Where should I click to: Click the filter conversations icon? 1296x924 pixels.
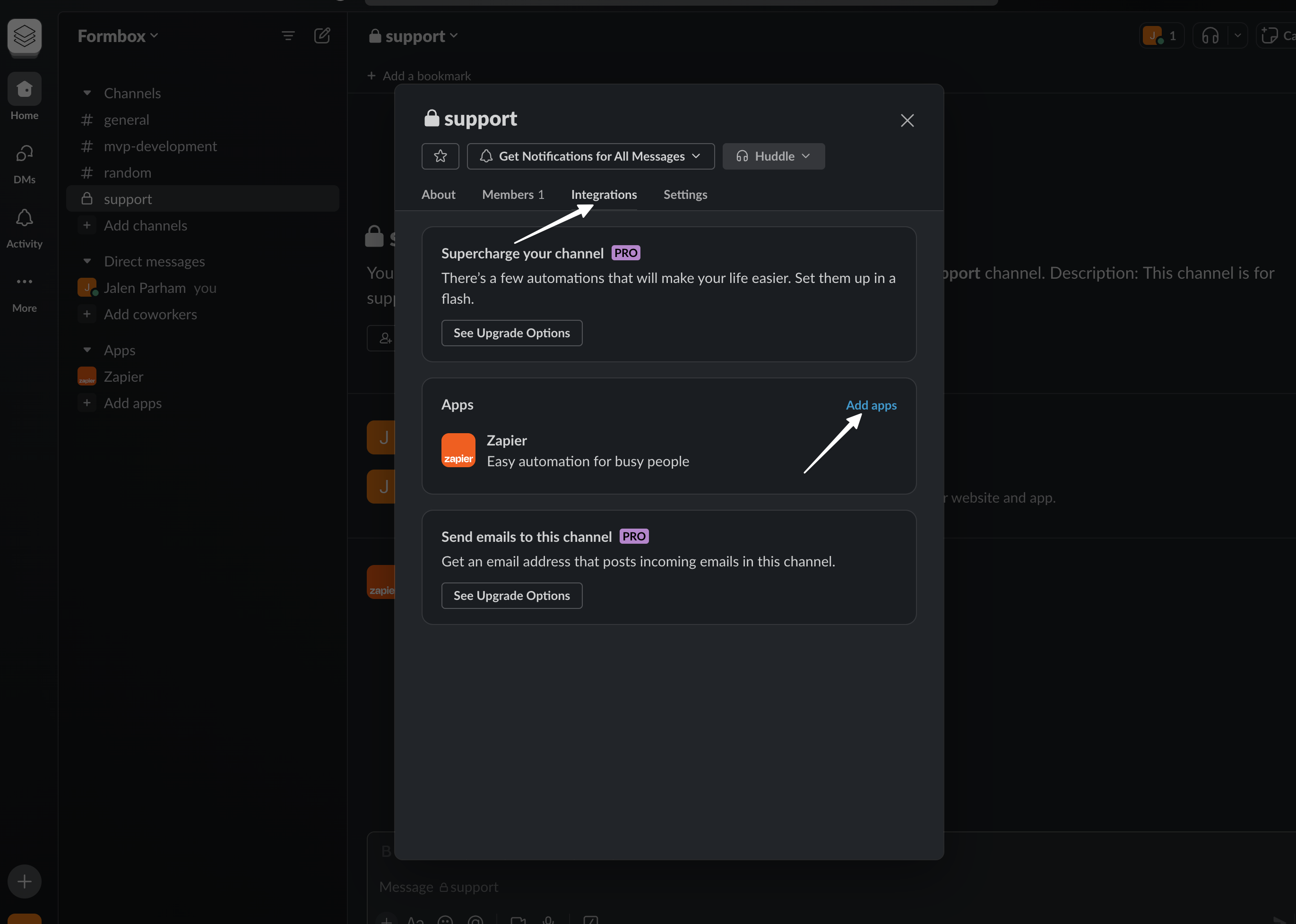tap(288, 36)
